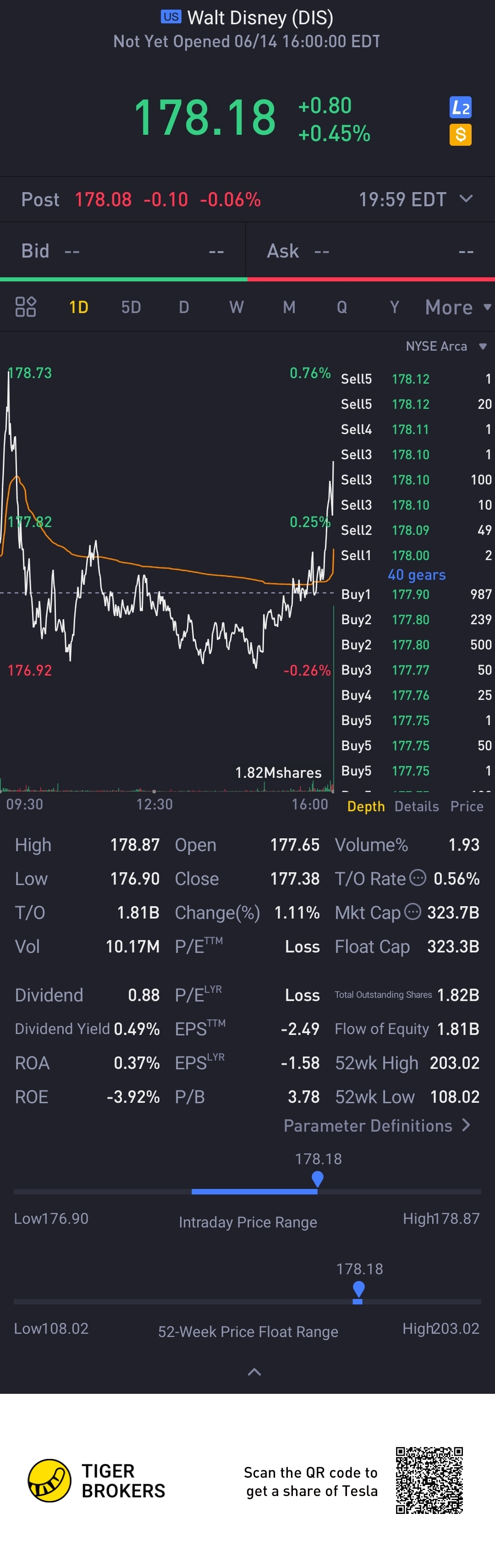Switch to the M monthly chart tab

coord(289,307)
